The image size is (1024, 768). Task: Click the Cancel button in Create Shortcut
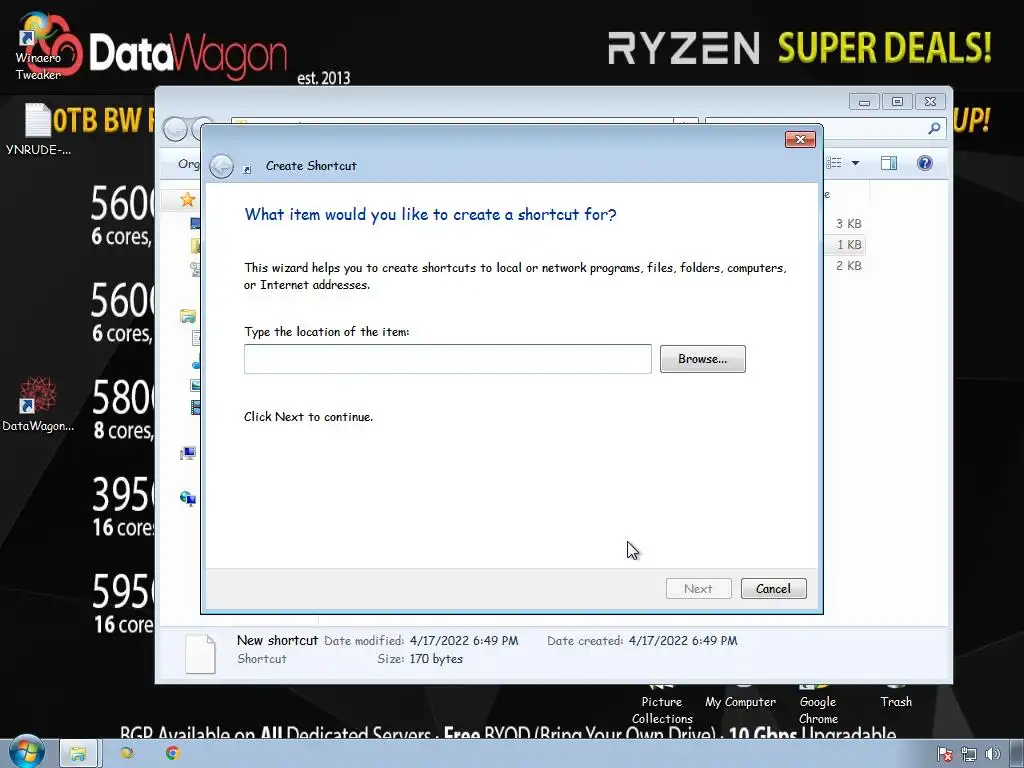(x=773, y=588)
